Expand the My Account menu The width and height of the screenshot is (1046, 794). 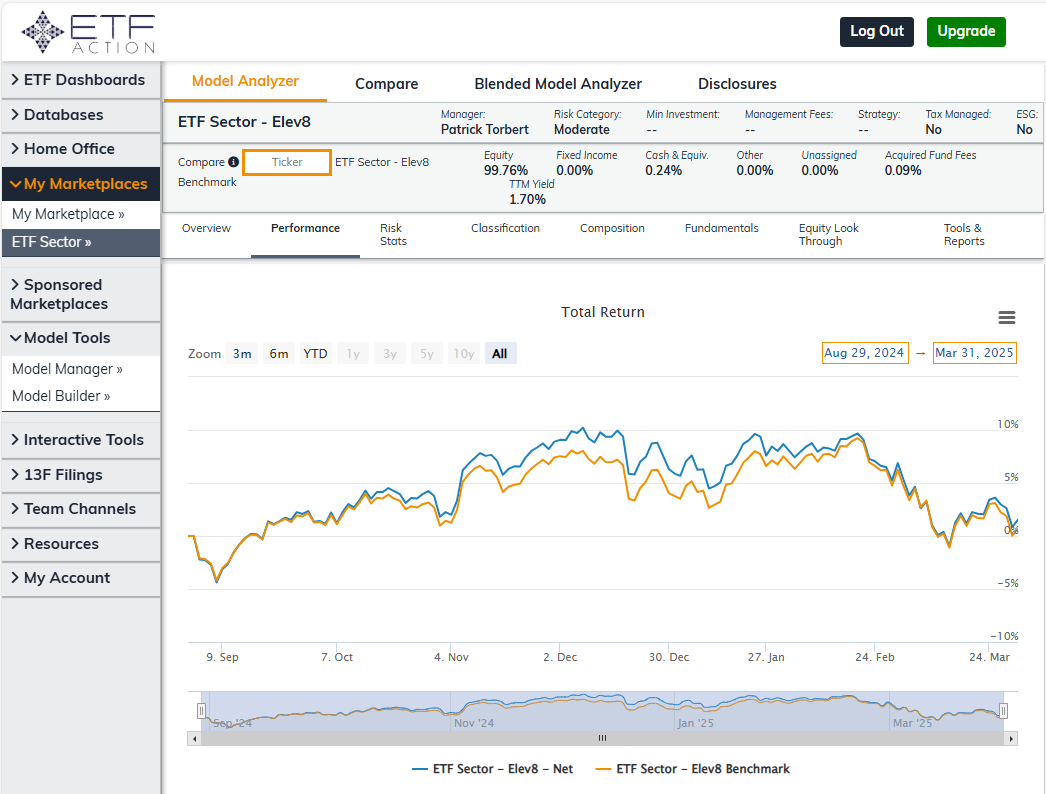81,578
